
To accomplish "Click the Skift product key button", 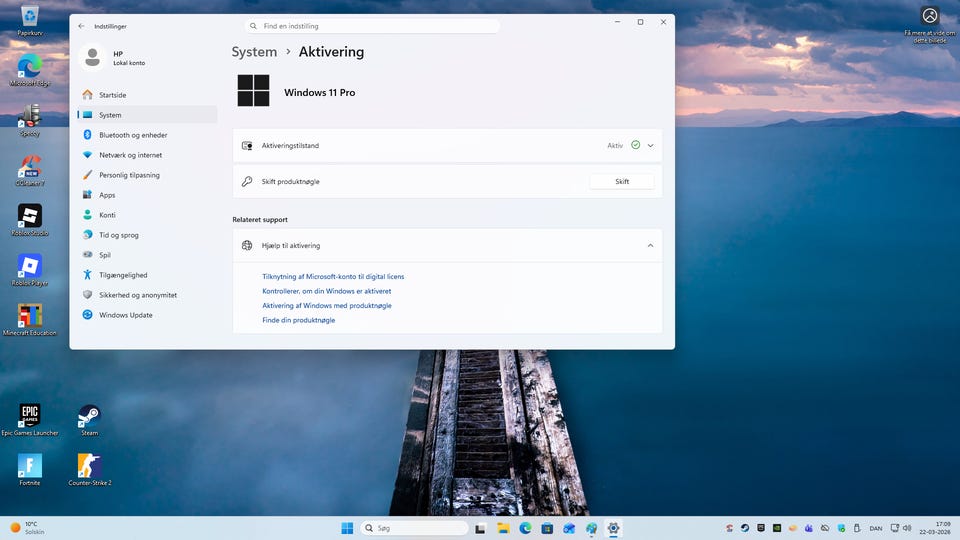I will pyautogui.click(x=621, y=182).
